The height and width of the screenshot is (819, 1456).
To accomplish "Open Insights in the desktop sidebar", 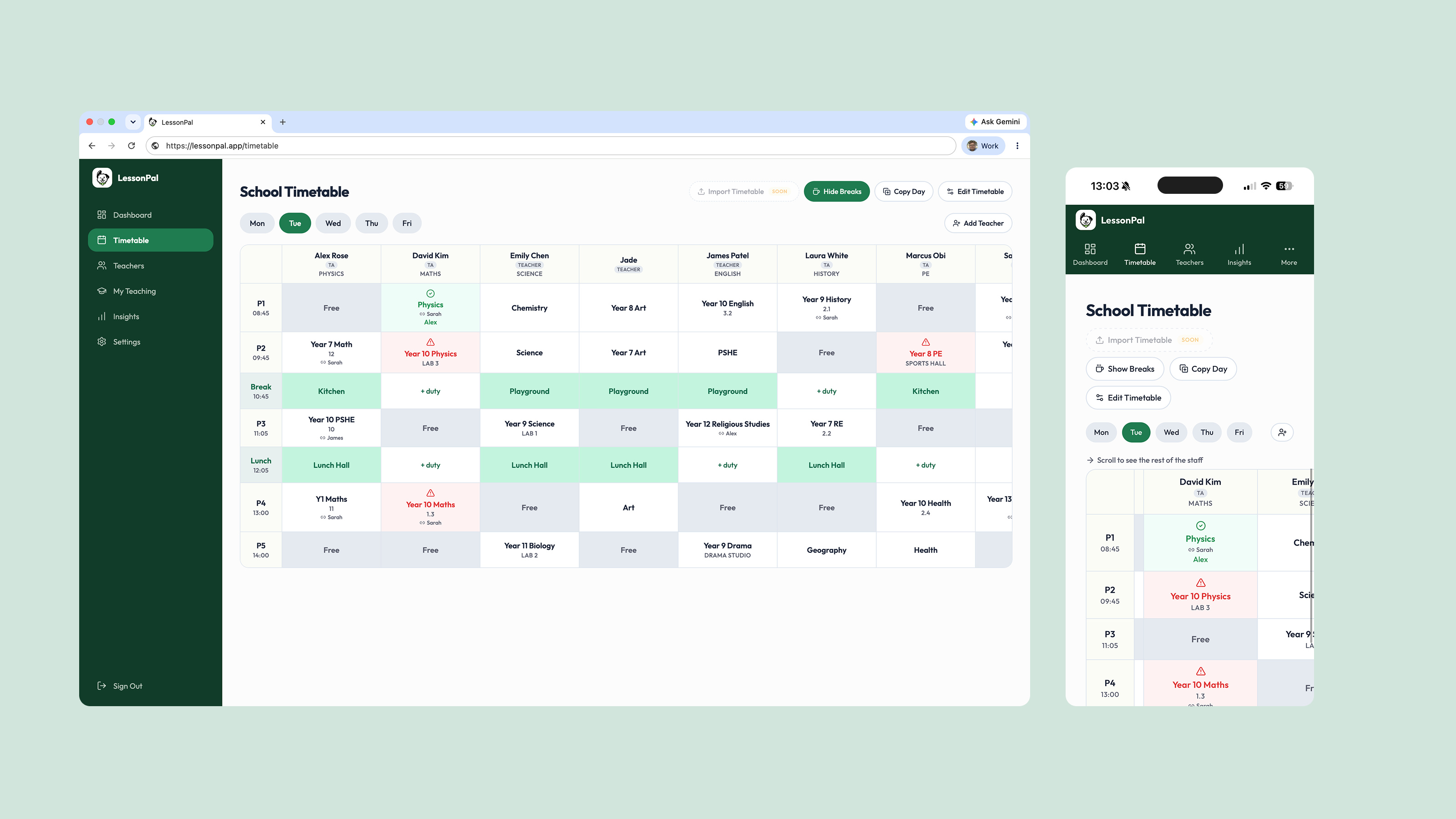I will pos(150,317).
